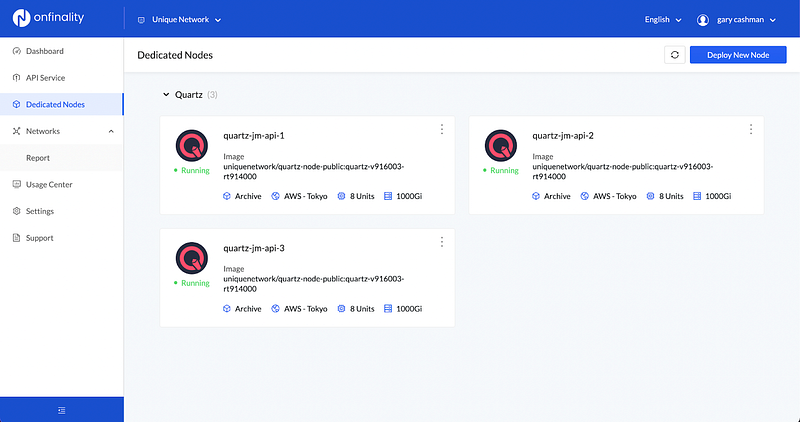The width and height of the screenshot is (800, 422).
Task: Click the Quartz group title
Action: click(189, 95)
